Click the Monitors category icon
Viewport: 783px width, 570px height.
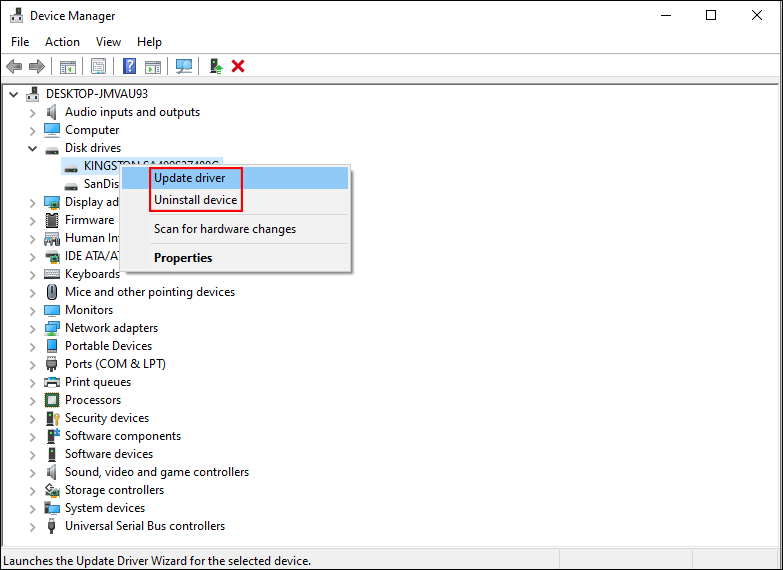click(52, 310)
